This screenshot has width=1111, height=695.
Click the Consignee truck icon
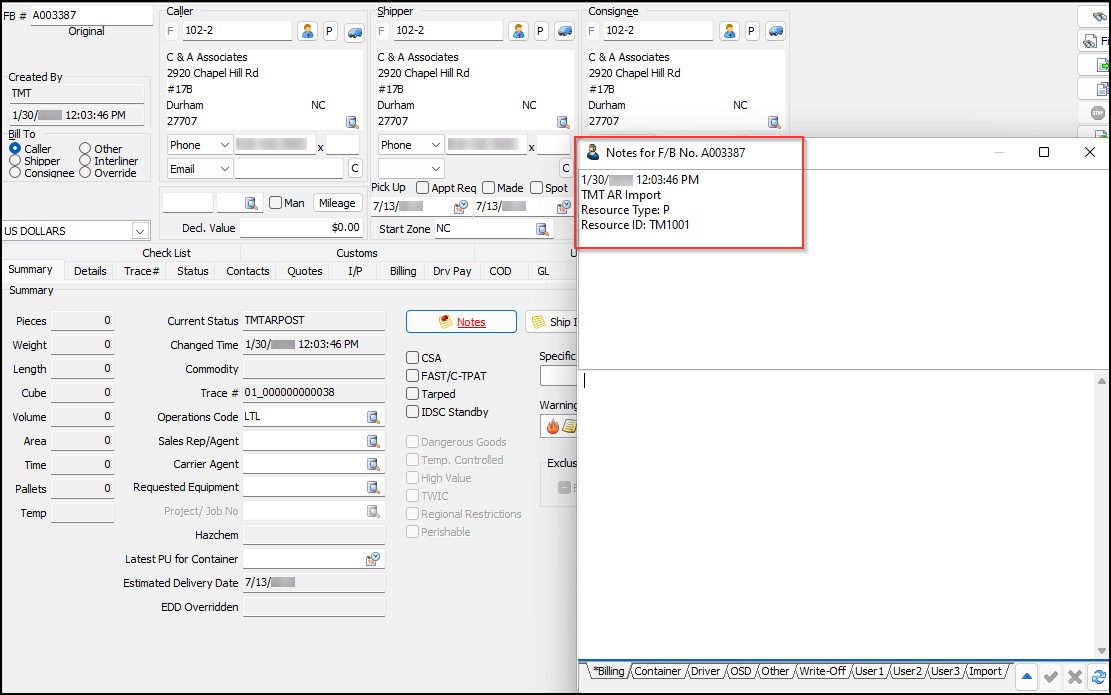pos(776,31)
